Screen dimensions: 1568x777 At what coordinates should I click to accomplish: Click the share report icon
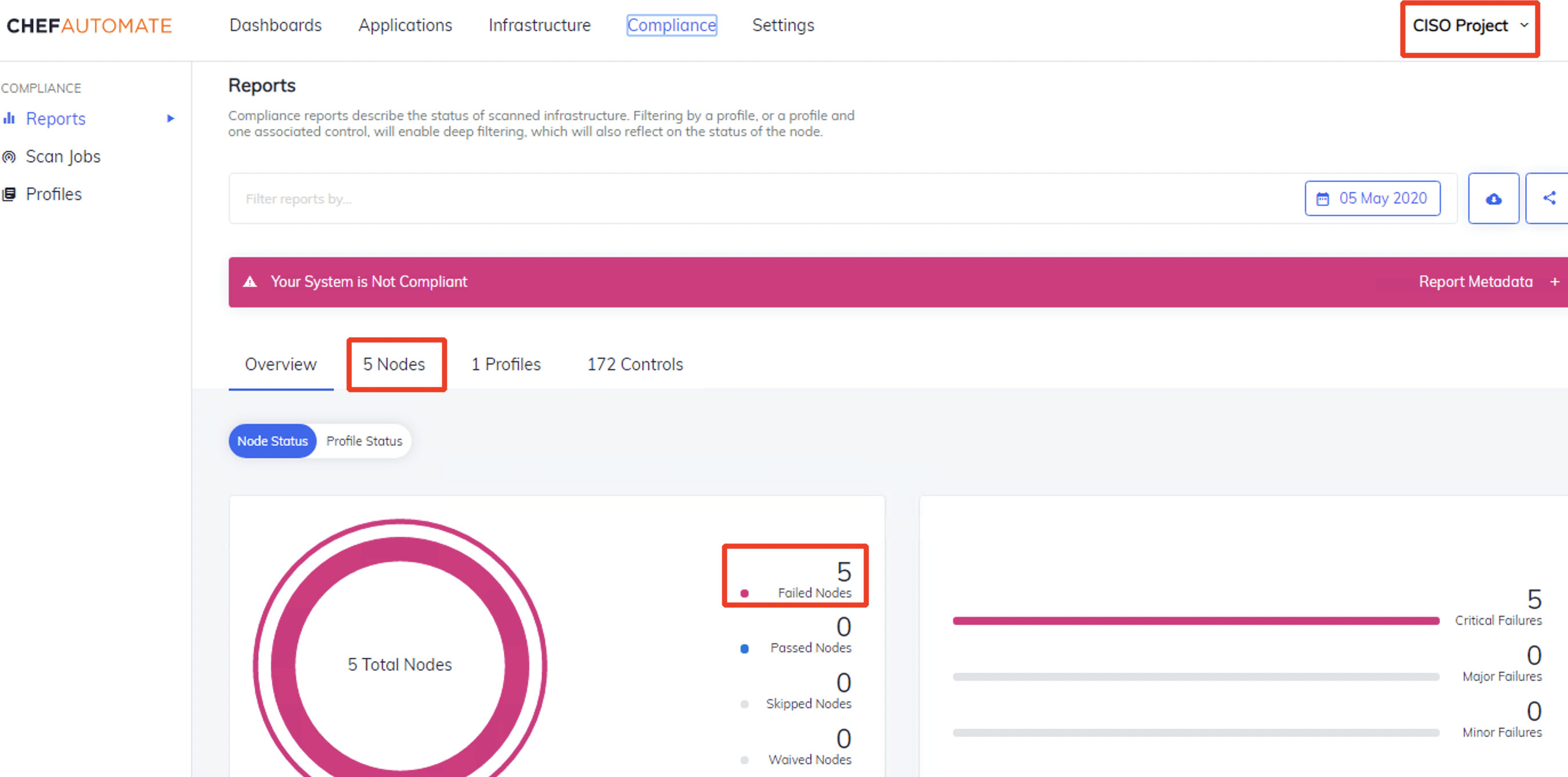click(1549, 198)
